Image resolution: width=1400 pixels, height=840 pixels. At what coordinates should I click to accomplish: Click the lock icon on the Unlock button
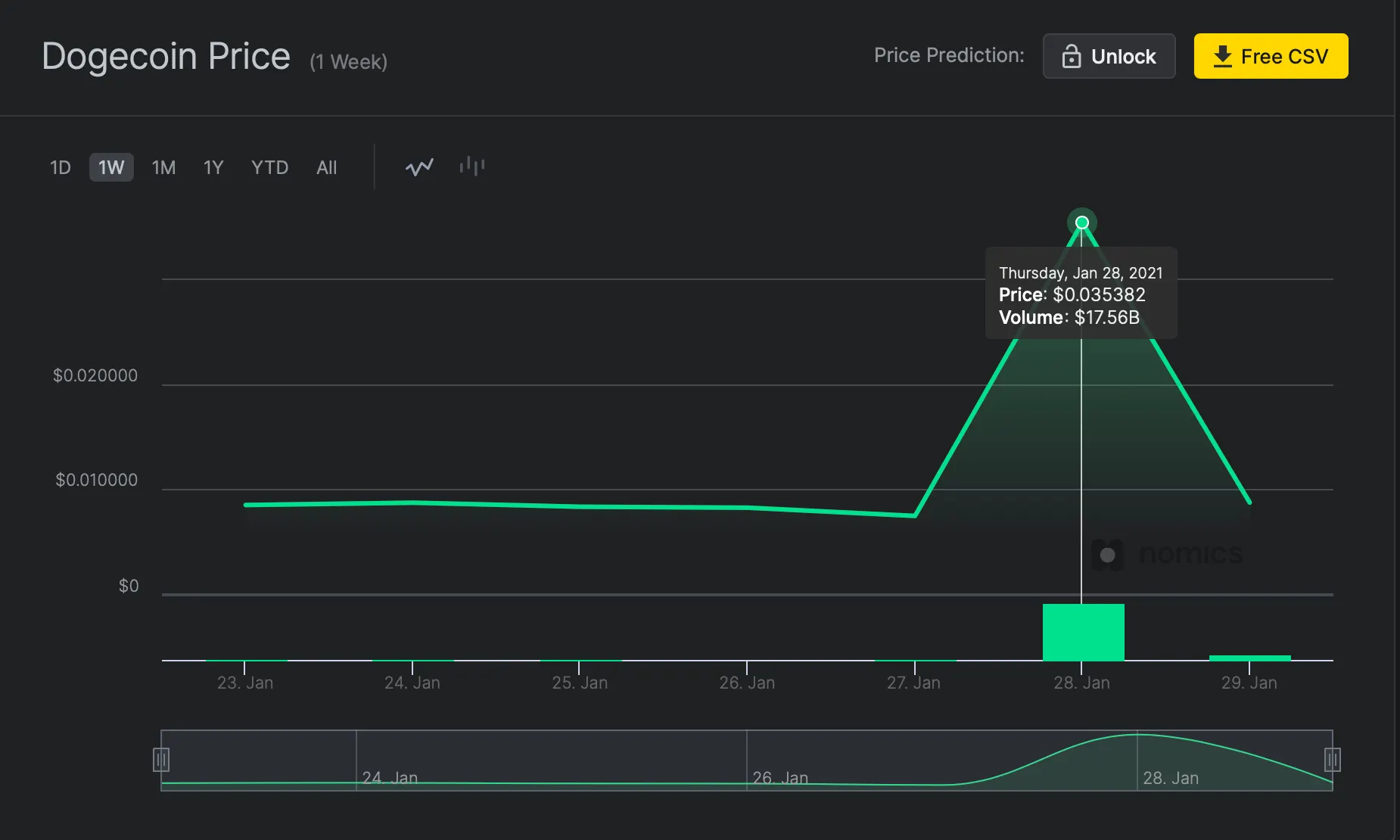pyautogui.click(x=1073, y=55)
